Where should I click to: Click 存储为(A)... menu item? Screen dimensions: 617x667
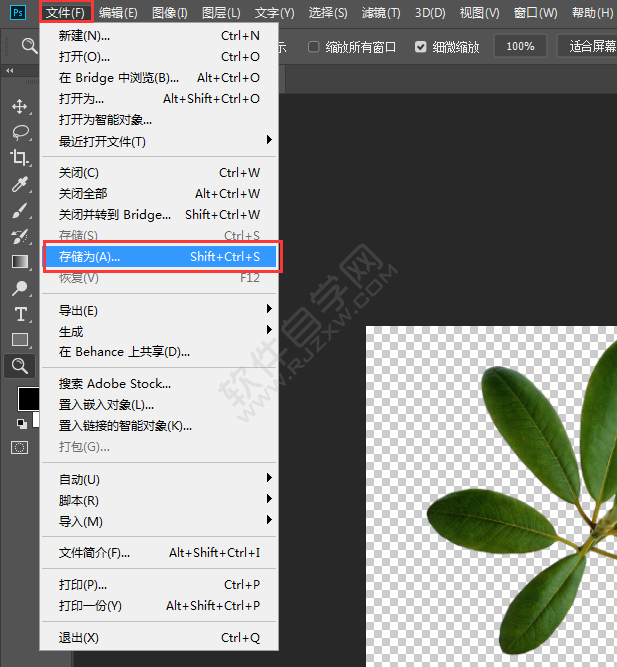point(161,257)
